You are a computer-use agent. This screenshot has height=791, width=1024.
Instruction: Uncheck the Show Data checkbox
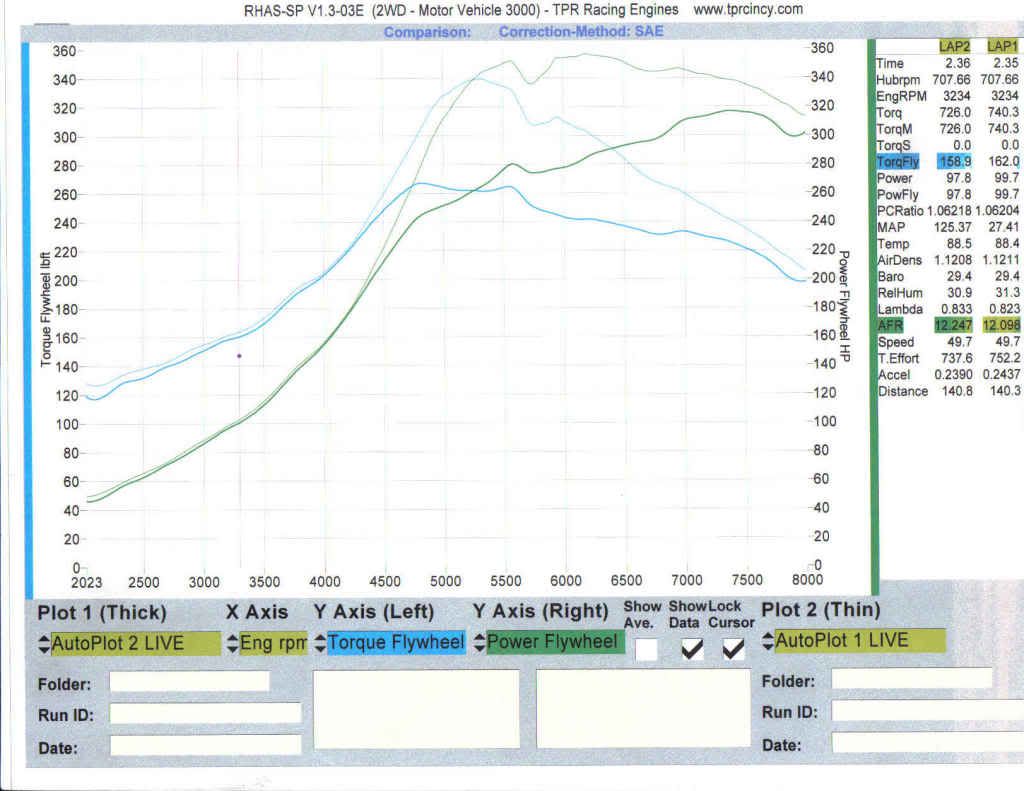(x=691, y=649)
